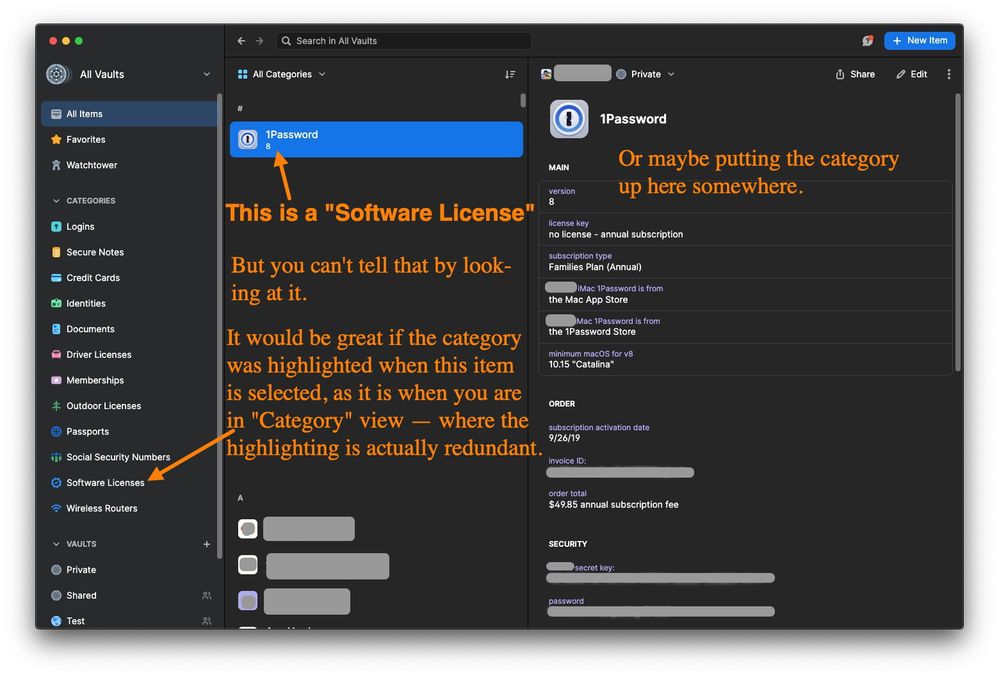Click the Search in All Vaults field

[x=405, y=41]
